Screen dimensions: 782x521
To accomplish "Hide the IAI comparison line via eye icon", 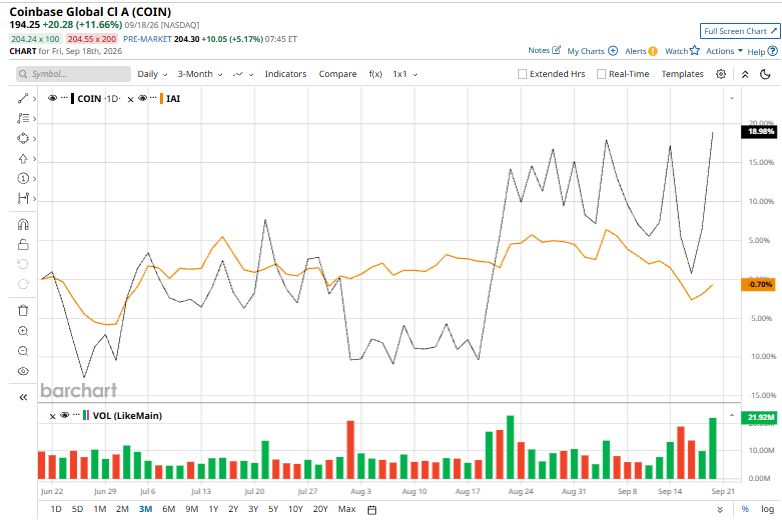I will [x=143, y=98].
